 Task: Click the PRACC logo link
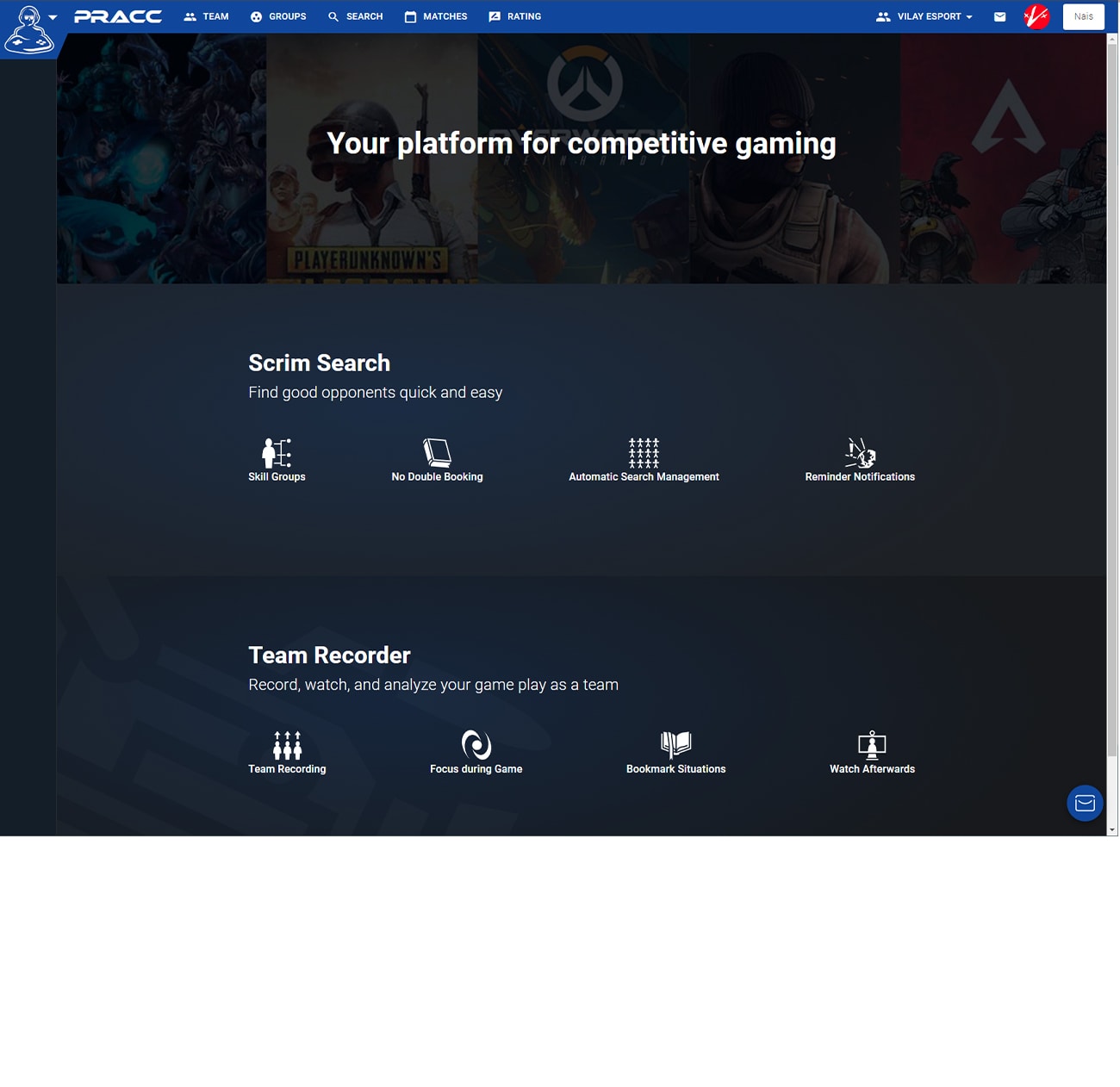[118, 17]
